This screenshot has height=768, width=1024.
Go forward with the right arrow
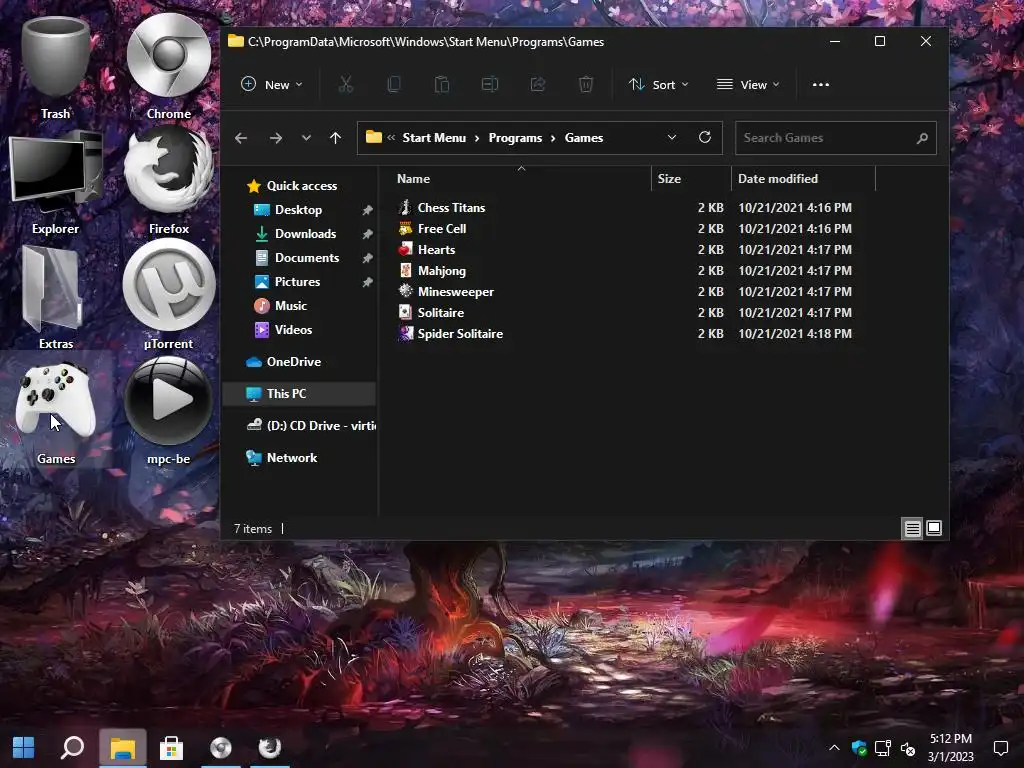click(x=276, y=138)
